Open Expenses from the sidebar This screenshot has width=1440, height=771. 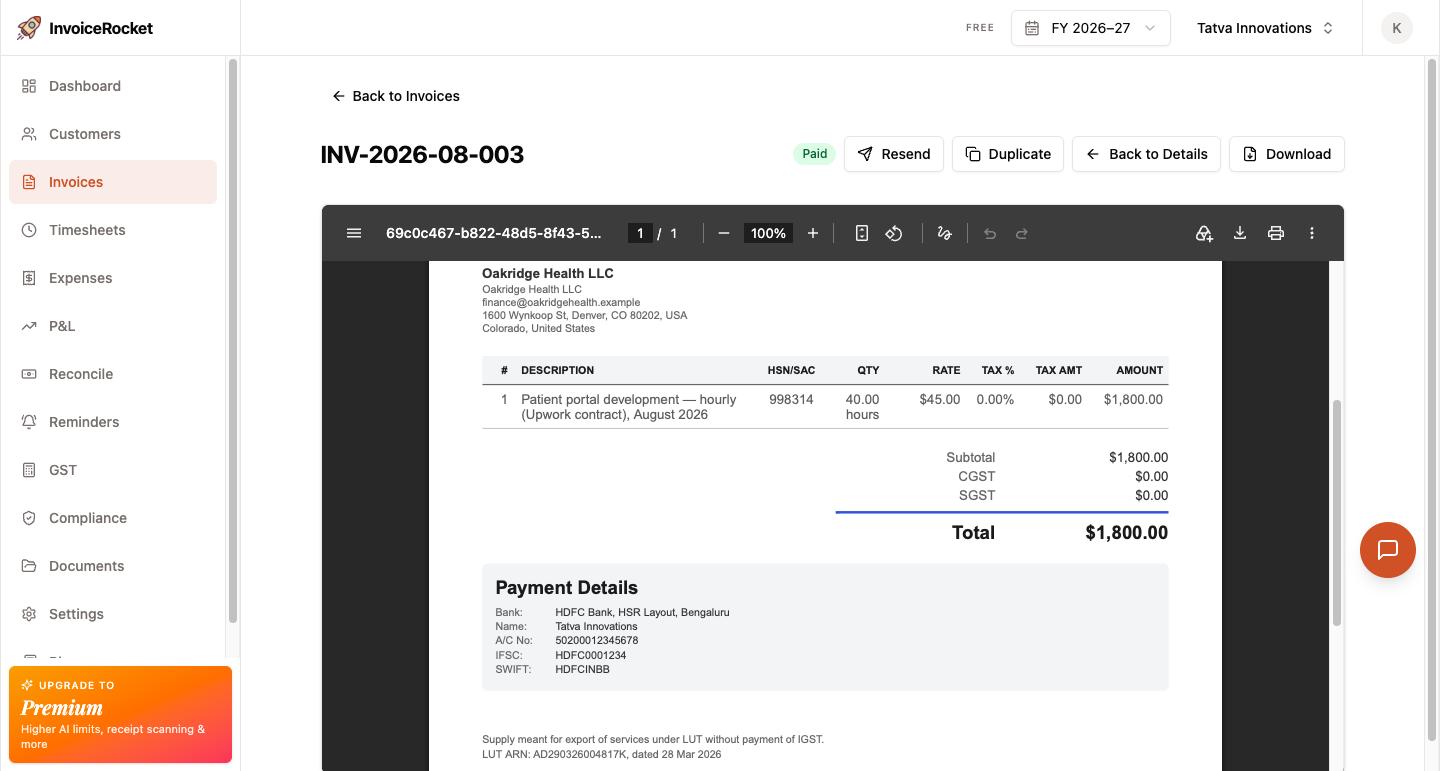click(x=113, y=278)
